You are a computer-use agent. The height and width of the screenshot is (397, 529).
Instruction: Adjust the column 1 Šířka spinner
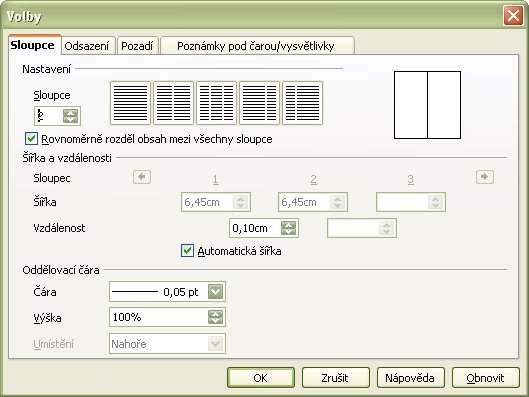click(x=241, y=202)
